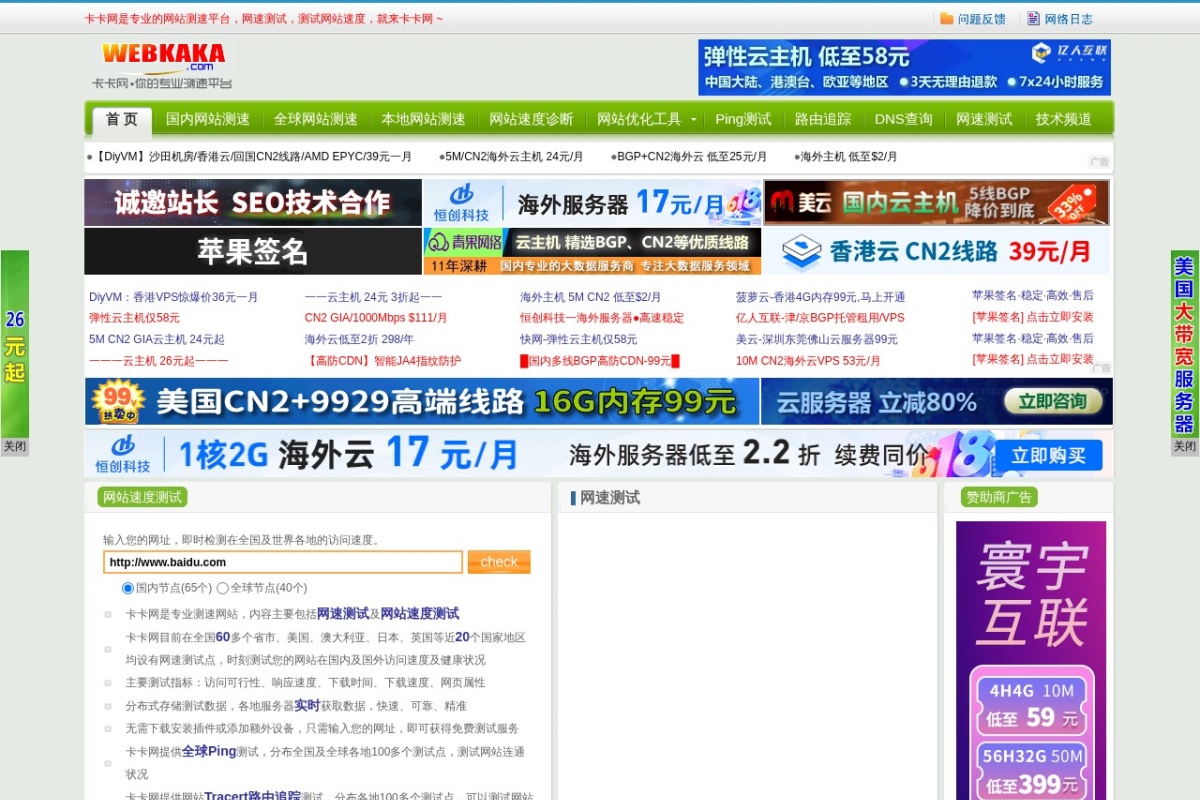Open the 网站速度诊断 menu item

[x=532, y=119]
